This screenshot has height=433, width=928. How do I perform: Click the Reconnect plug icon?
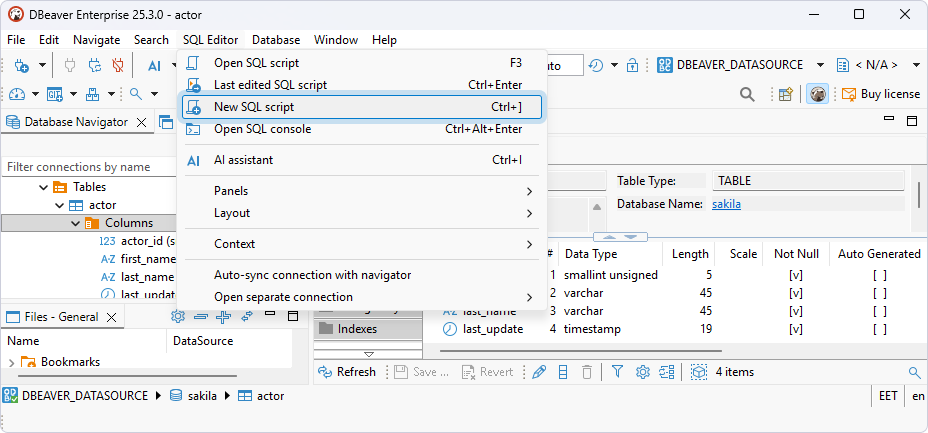(95, 65)
